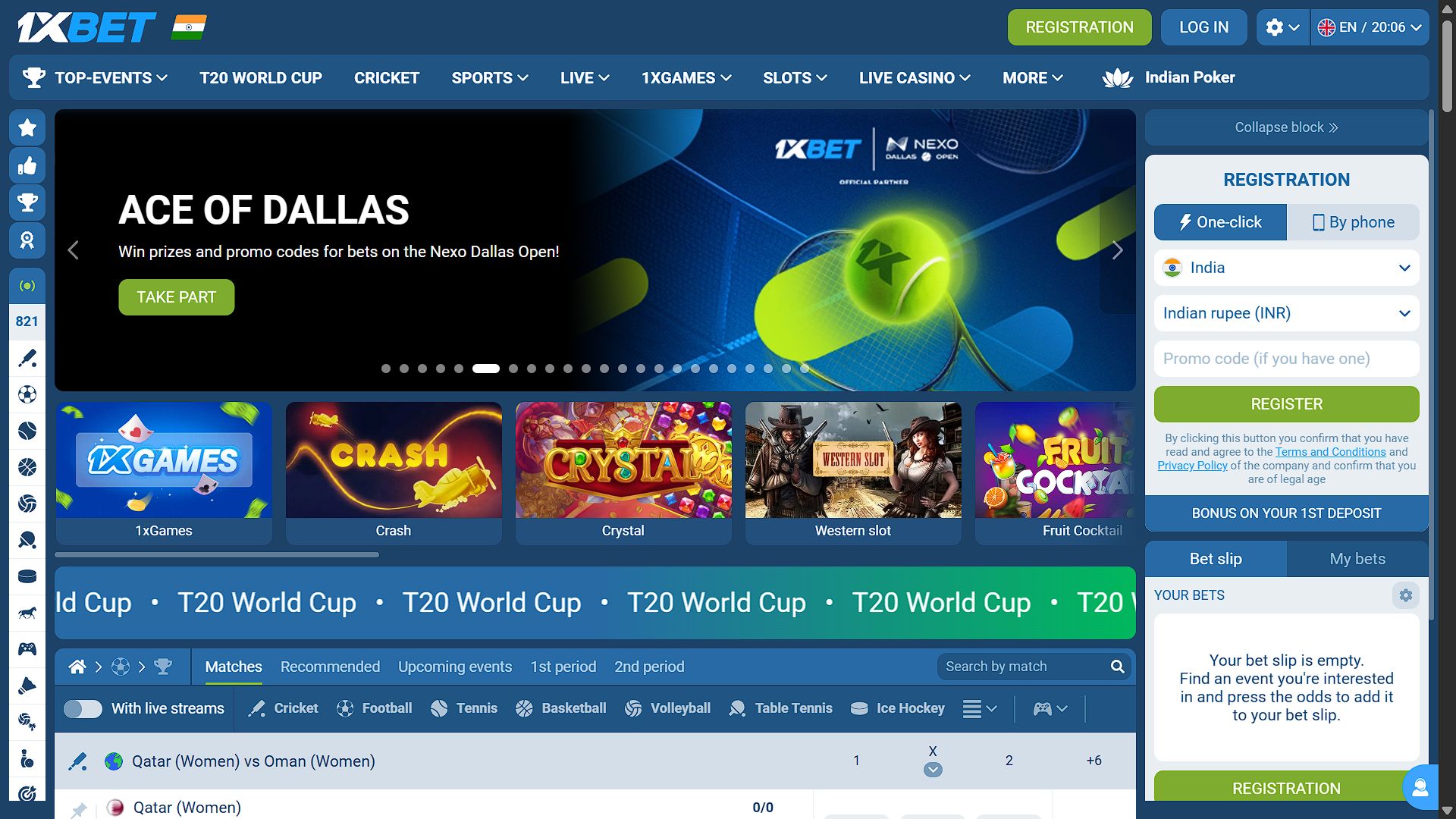Select the football icon in left sidebar
Viewport: 1456px width, 819px height.
point(27,394)
